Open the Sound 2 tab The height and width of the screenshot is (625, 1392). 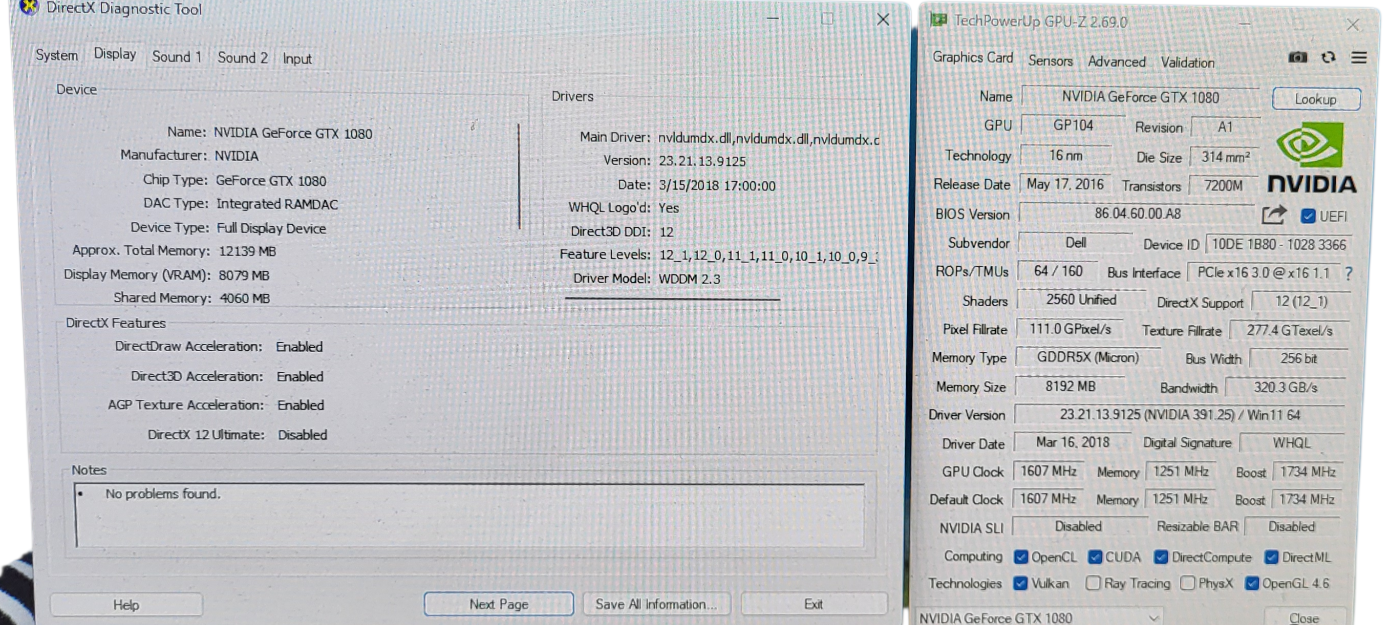(243, 58)
